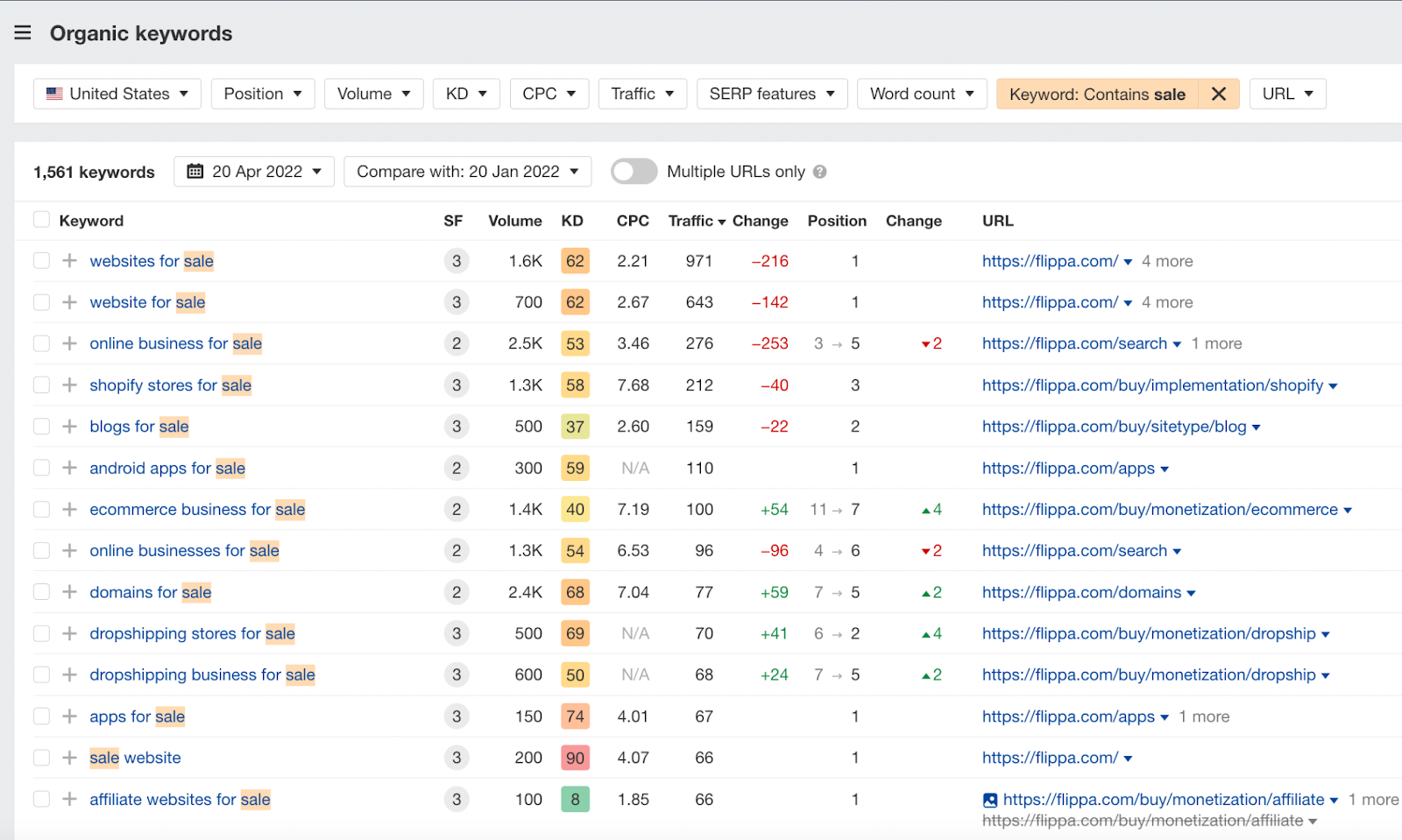Viewport: 1402px width, 840px height.
Task: Check the select-all checkbox in the Keyword header
Action: pyautogui.click(x=41, y=220)
